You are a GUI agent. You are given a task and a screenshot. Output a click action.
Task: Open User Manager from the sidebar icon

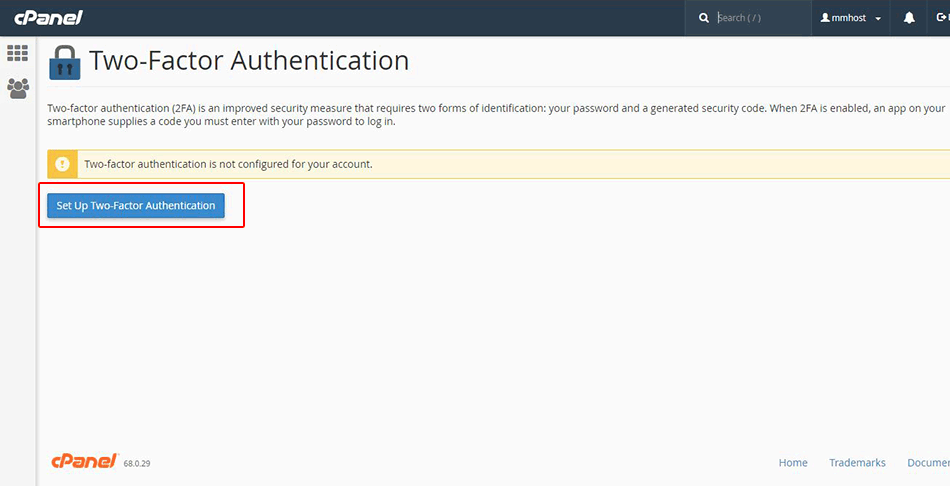click(x=17, y=88)
